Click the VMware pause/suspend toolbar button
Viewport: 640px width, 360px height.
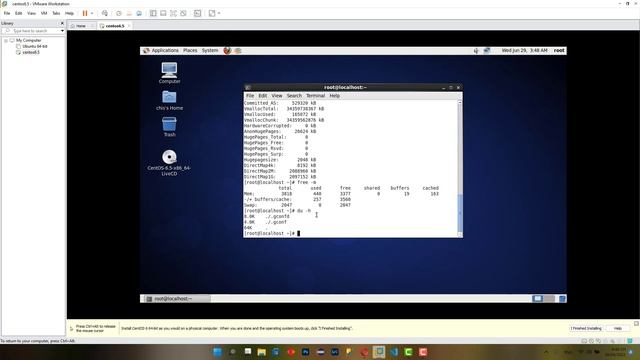85,13
